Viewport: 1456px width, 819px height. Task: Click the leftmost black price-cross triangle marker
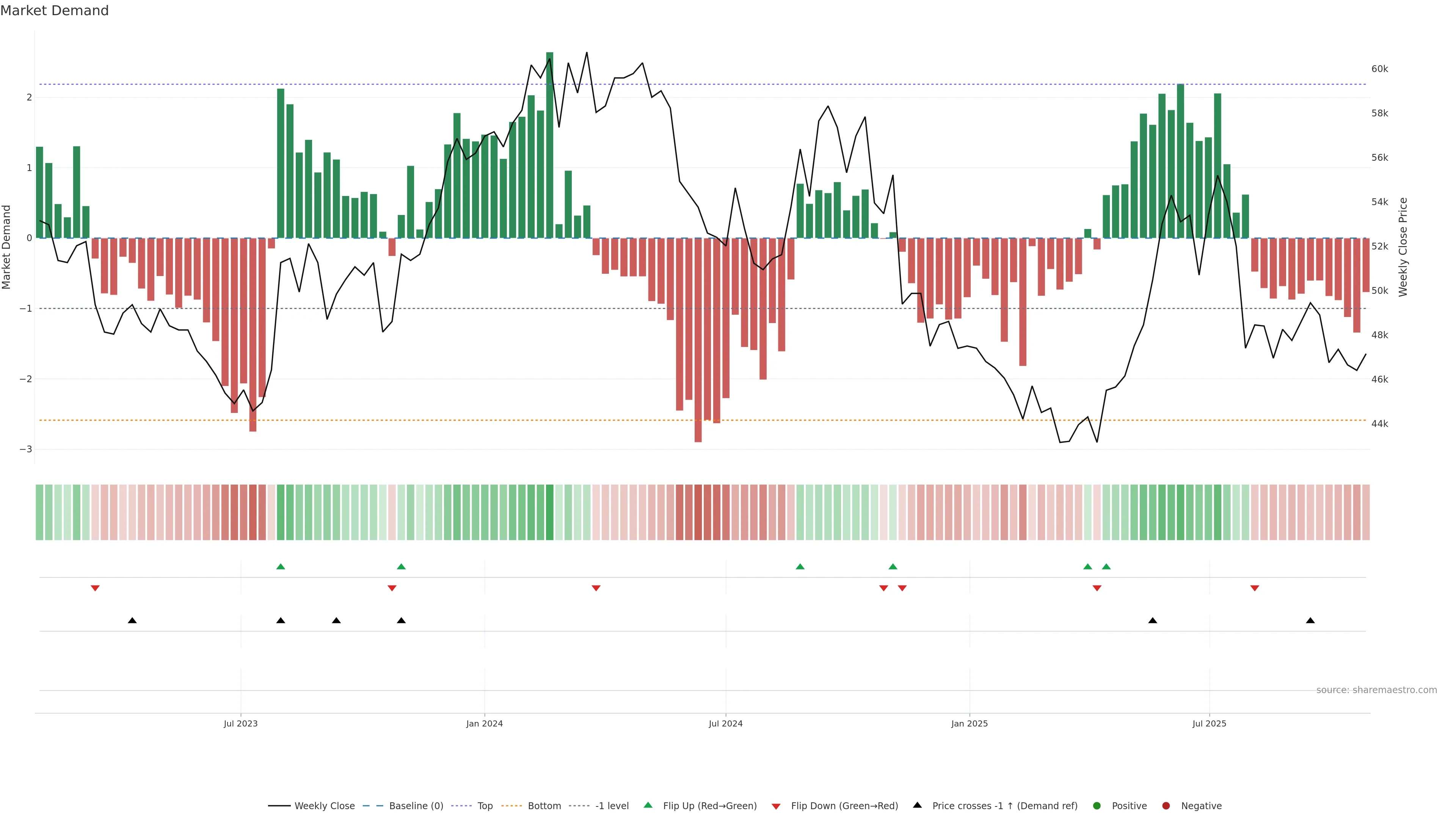(132, 621)
